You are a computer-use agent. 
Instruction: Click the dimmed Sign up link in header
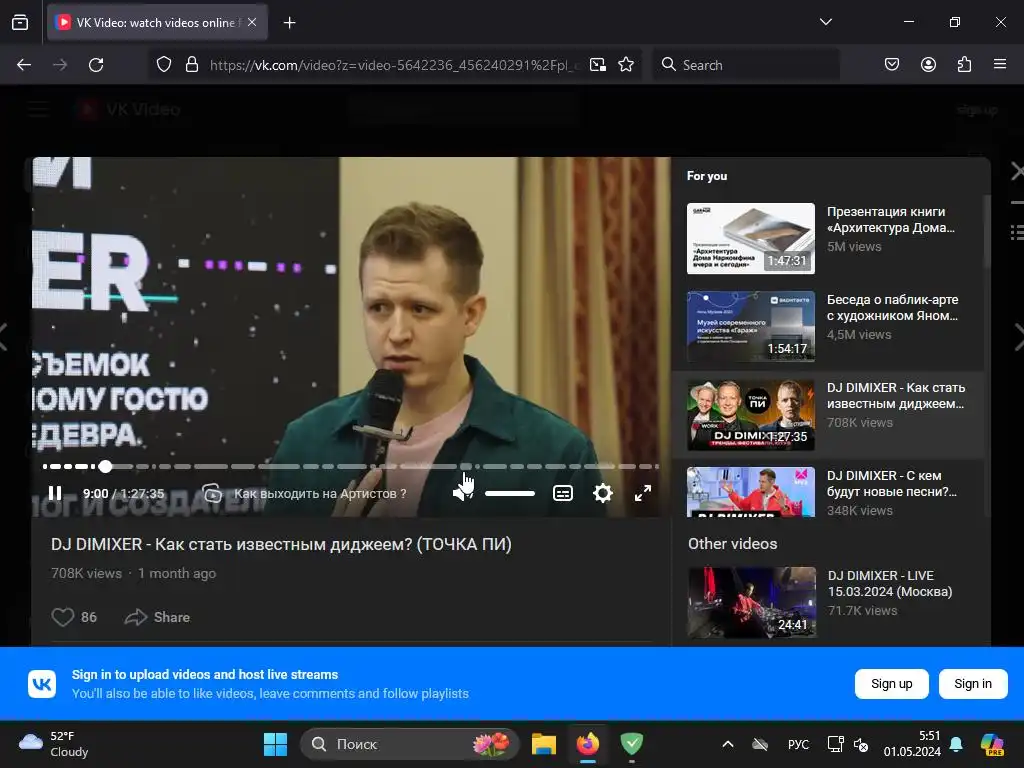point(977,110)
